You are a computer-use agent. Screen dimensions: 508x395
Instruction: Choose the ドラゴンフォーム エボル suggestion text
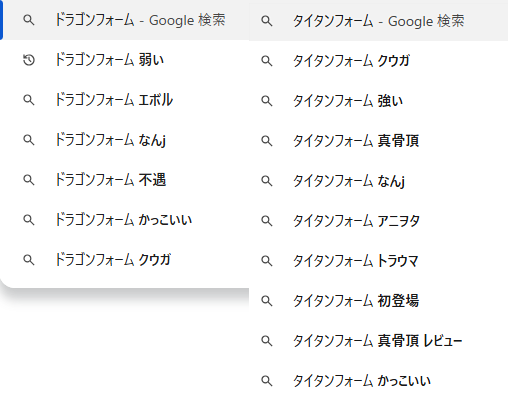[x=114, y=100]
